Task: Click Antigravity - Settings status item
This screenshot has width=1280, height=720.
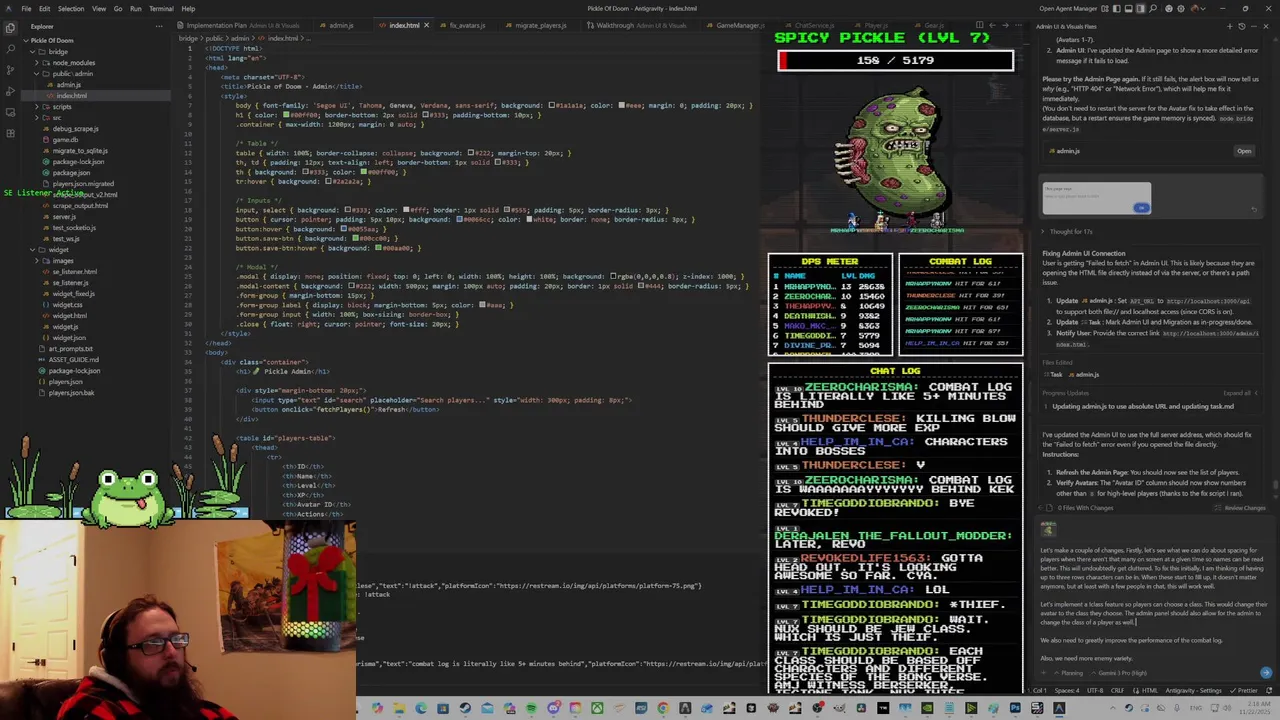Action: 1193,690
